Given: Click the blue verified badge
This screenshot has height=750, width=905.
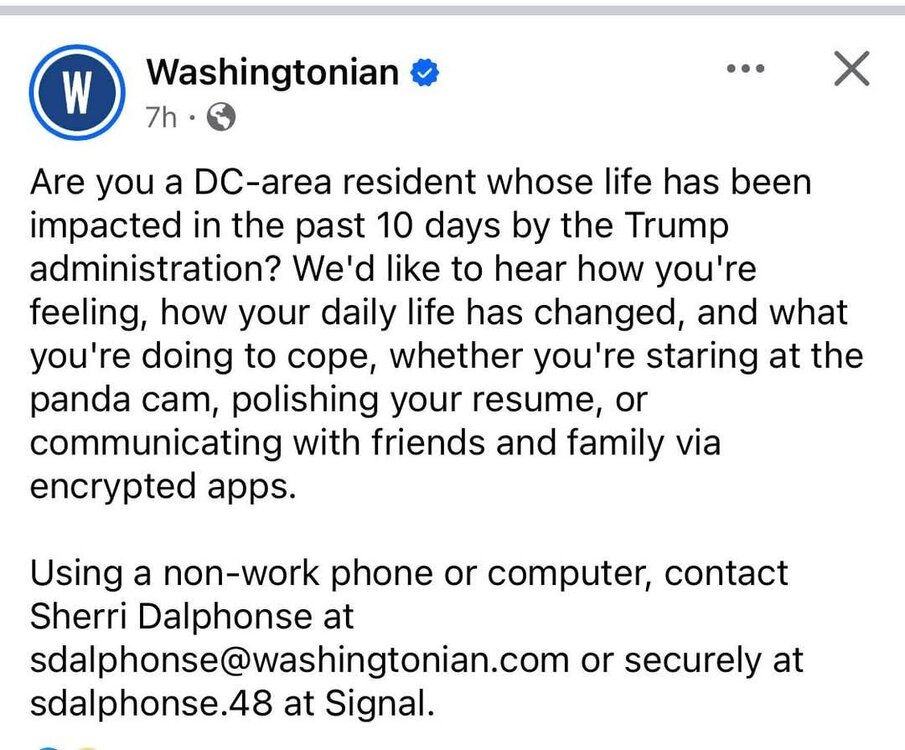Looking at the screenshot, I should (x=425, y=72).
